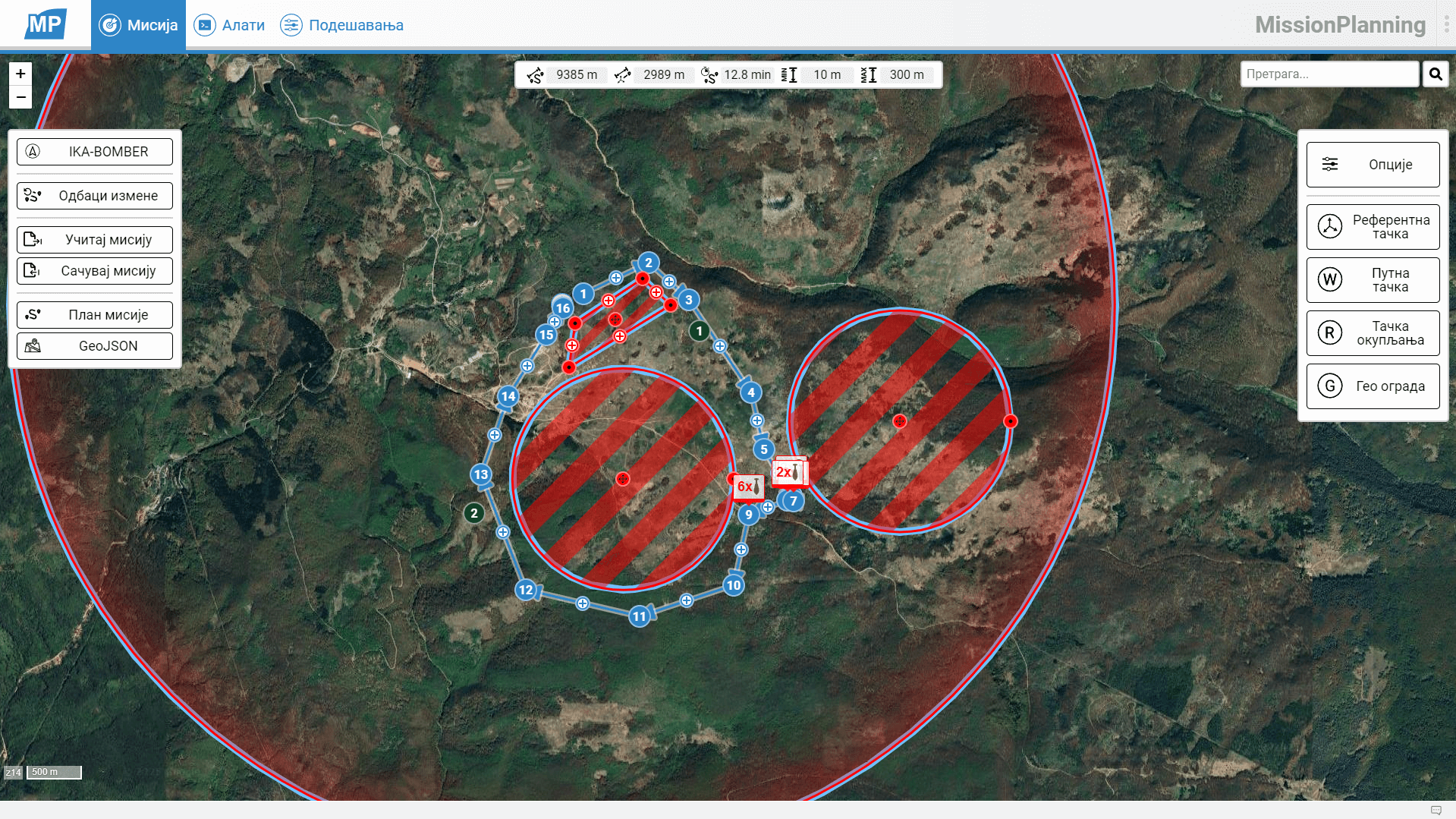Click Сачувај мисију button
Image resolution: width=1456 pixels, height=819 pixels.
tap(94, 270)
